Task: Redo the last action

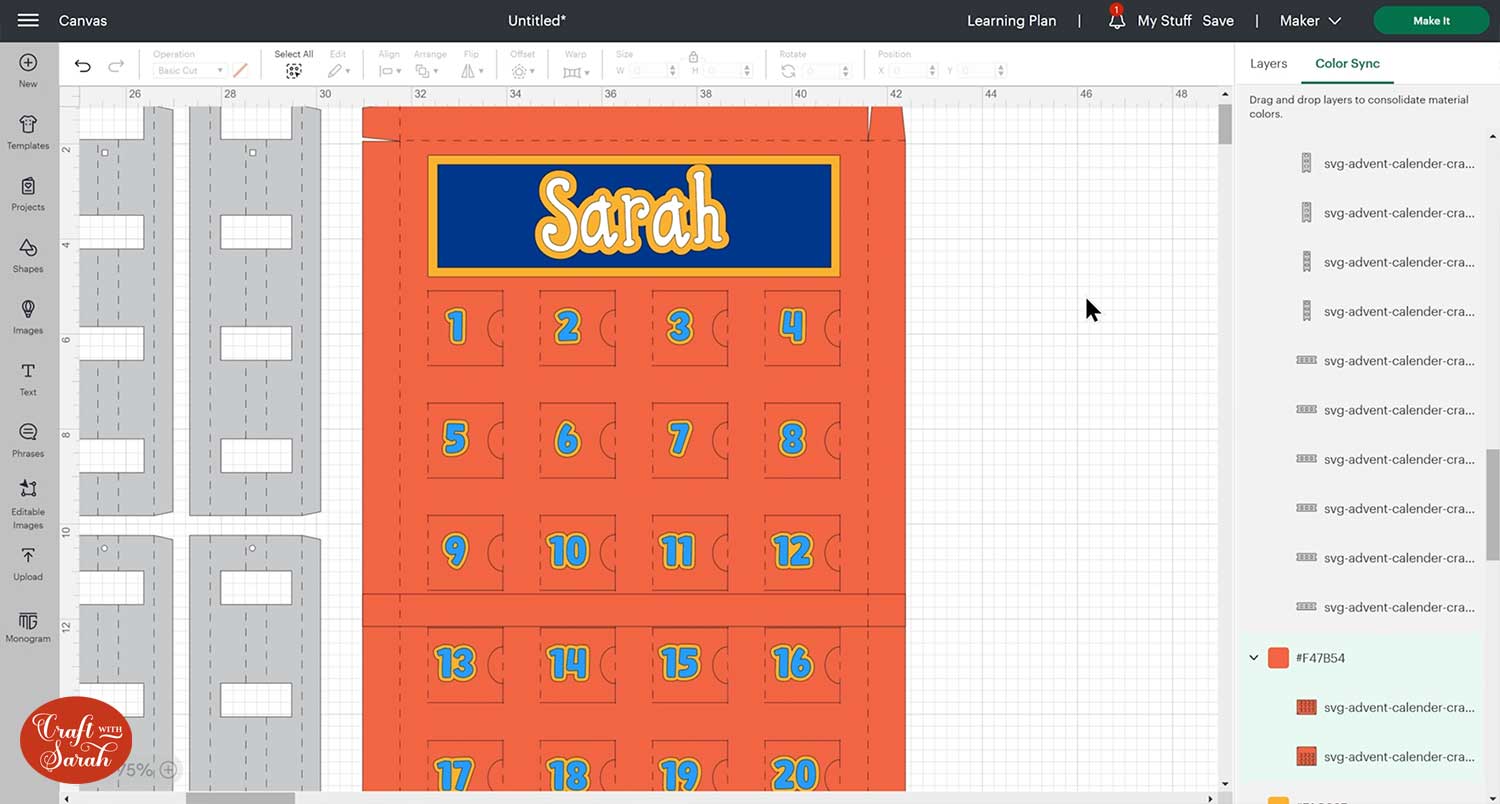Action: coord(116,67)
